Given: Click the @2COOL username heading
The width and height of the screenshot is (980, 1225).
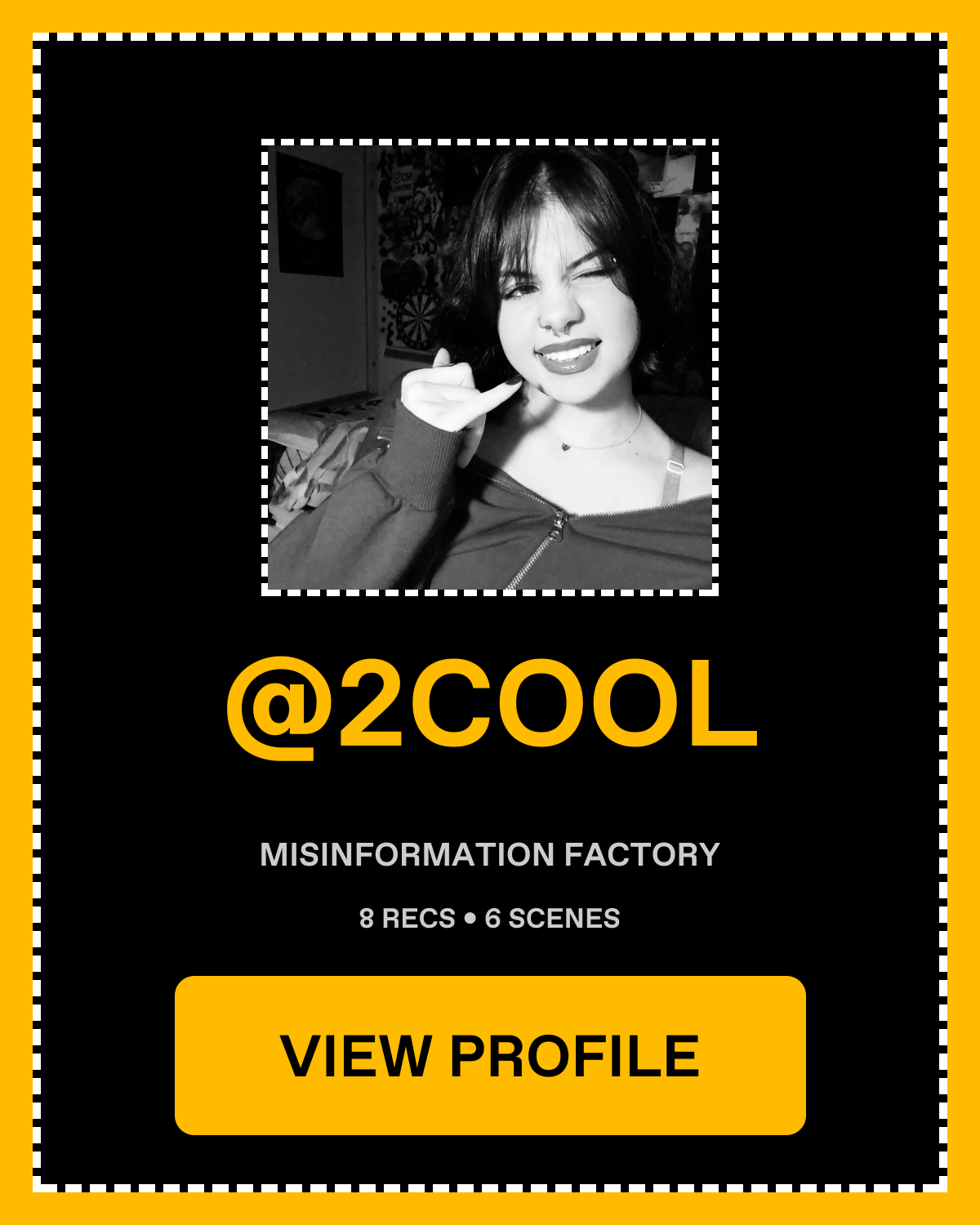Looking at the screenshot, I should 492,707.
